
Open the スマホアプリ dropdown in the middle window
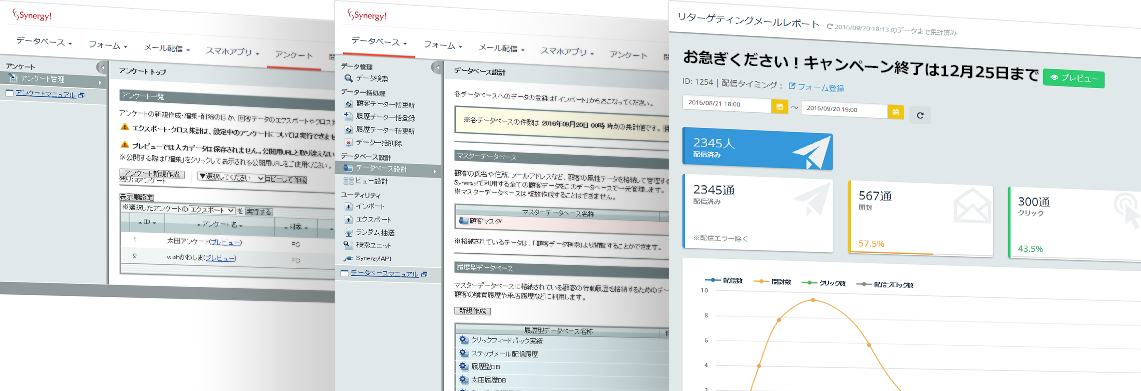point(568,52)
